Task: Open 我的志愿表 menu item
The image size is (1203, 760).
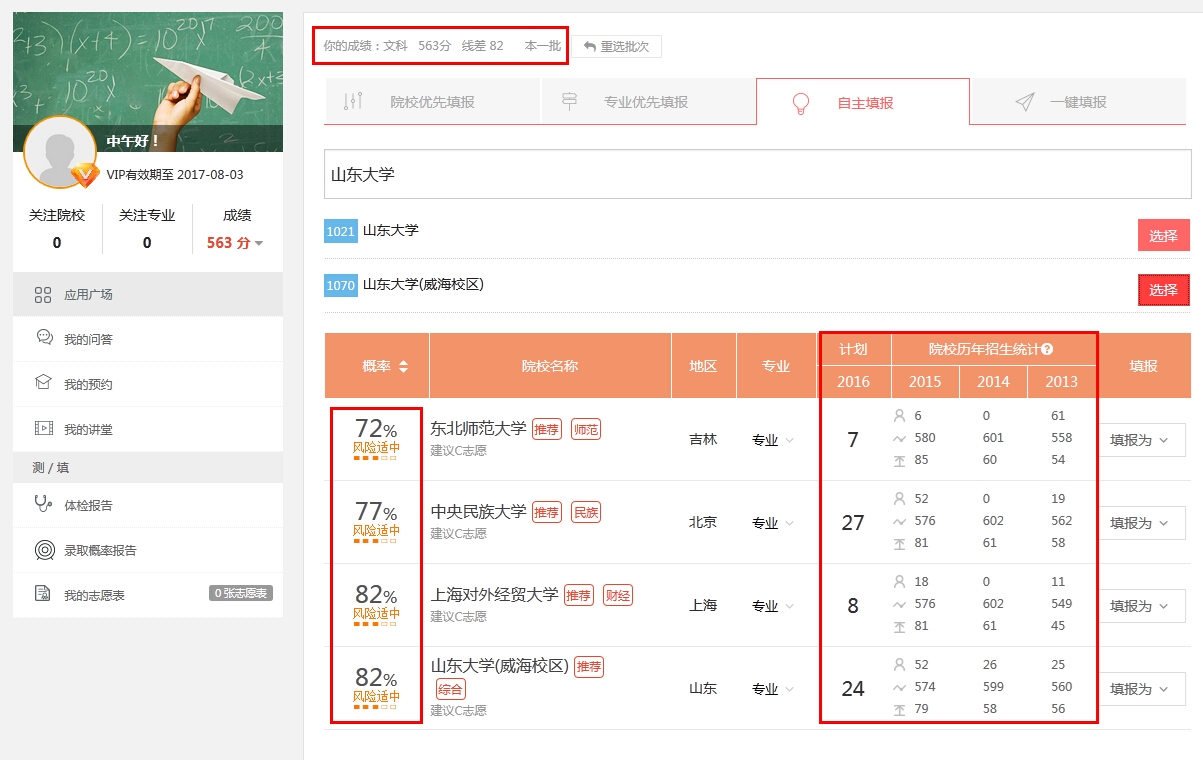Action: 148,595
